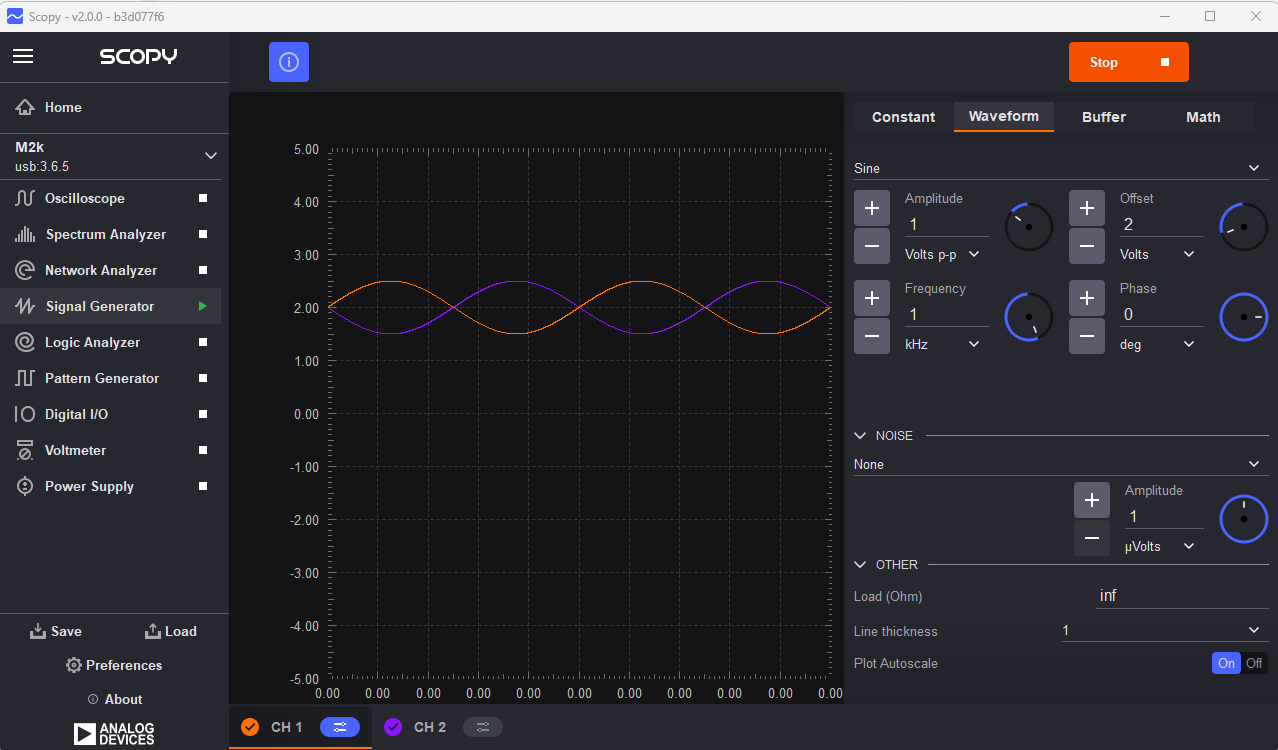Toggle the Network Analyzer run square

click(203, 270)
